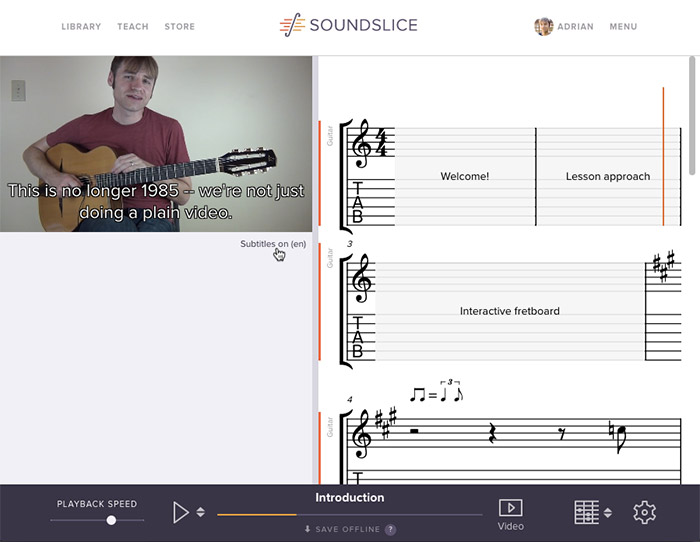Click the Soundslice logo
This screenshot has height=542, width=700.
[x=349, y=25]
